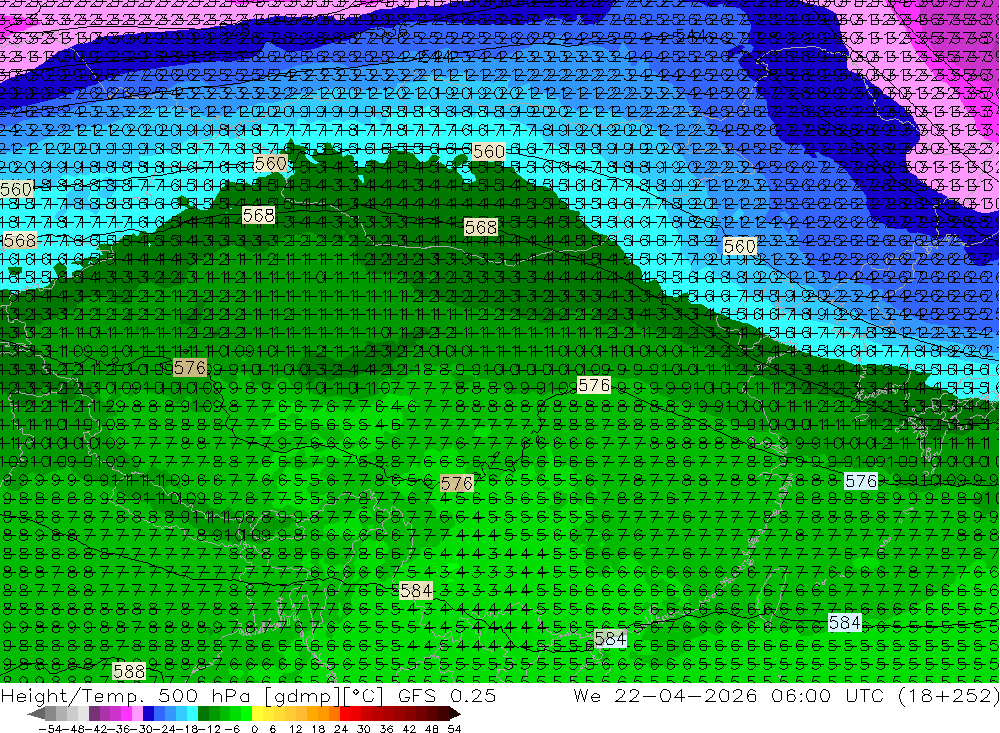This screenshot has width=1000, height=733.
Task: Click the positive '12' legend value
Action: tap(296, 729)
